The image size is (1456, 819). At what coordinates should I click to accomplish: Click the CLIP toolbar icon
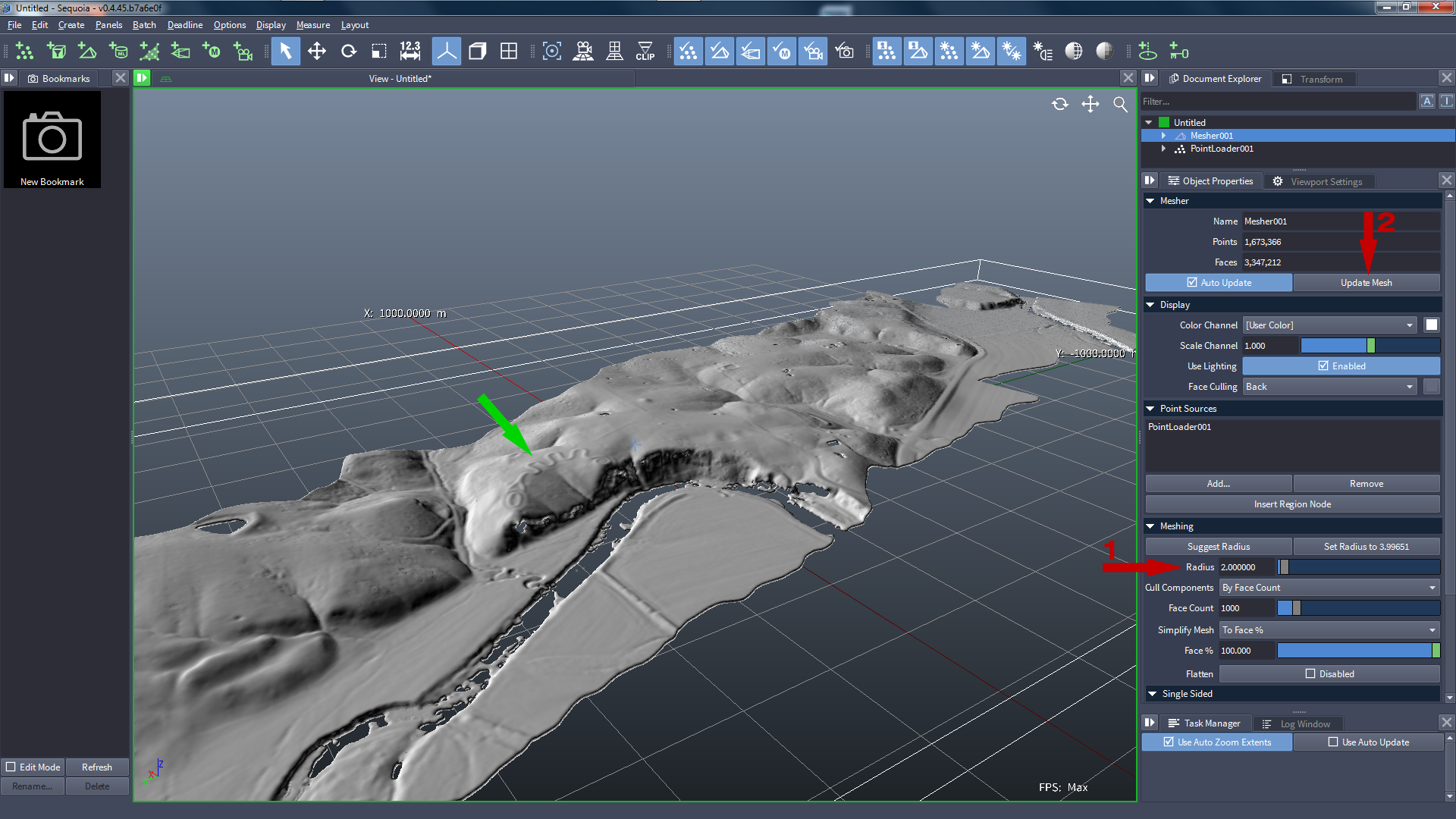coord(645,52)
